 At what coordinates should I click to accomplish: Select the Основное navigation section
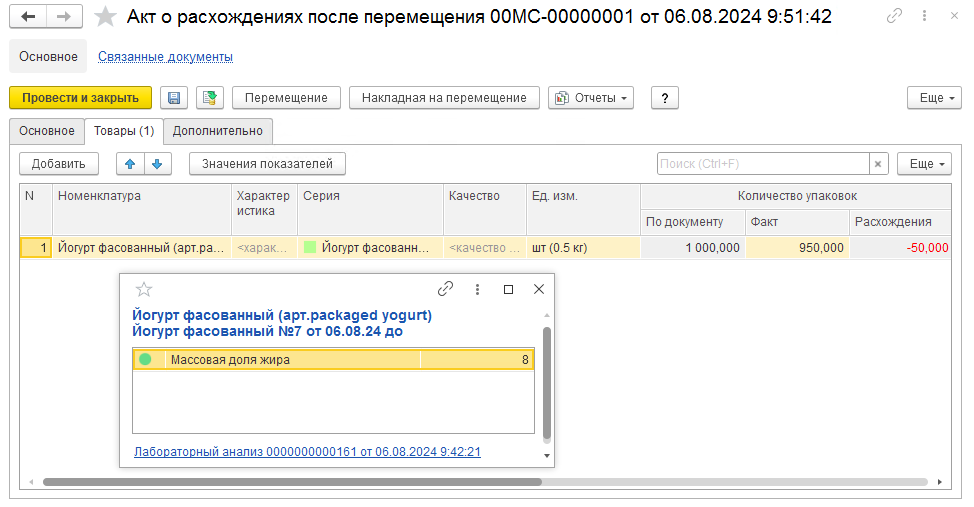(x=48, y=57)
